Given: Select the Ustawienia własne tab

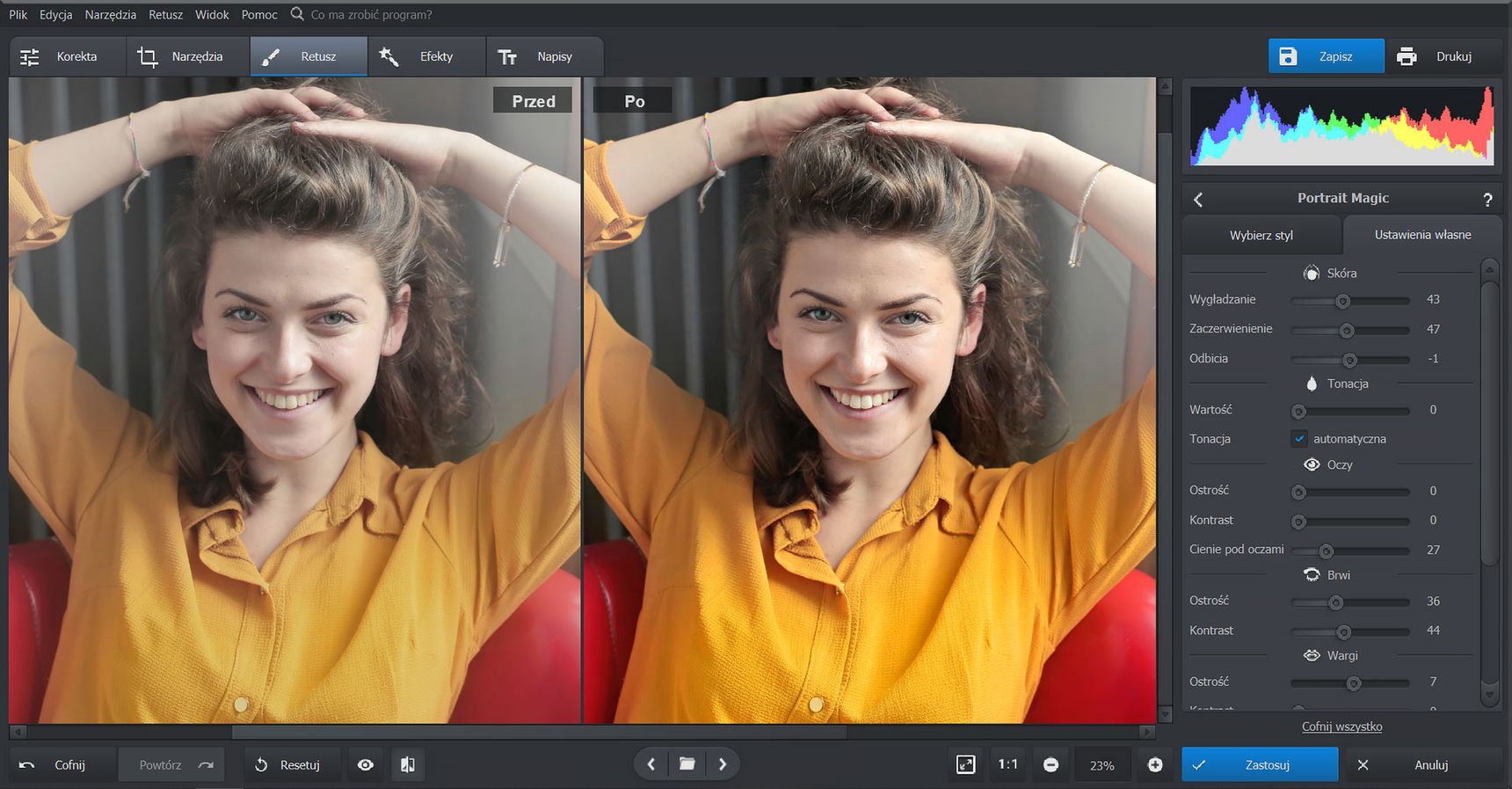Looking at the screenshot, I should [1422, 235].
